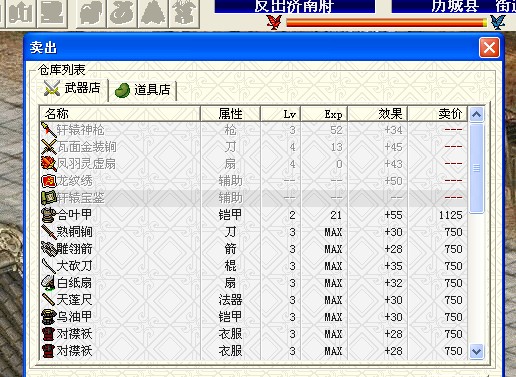Open the 武器店 tab

pos(73,89)
